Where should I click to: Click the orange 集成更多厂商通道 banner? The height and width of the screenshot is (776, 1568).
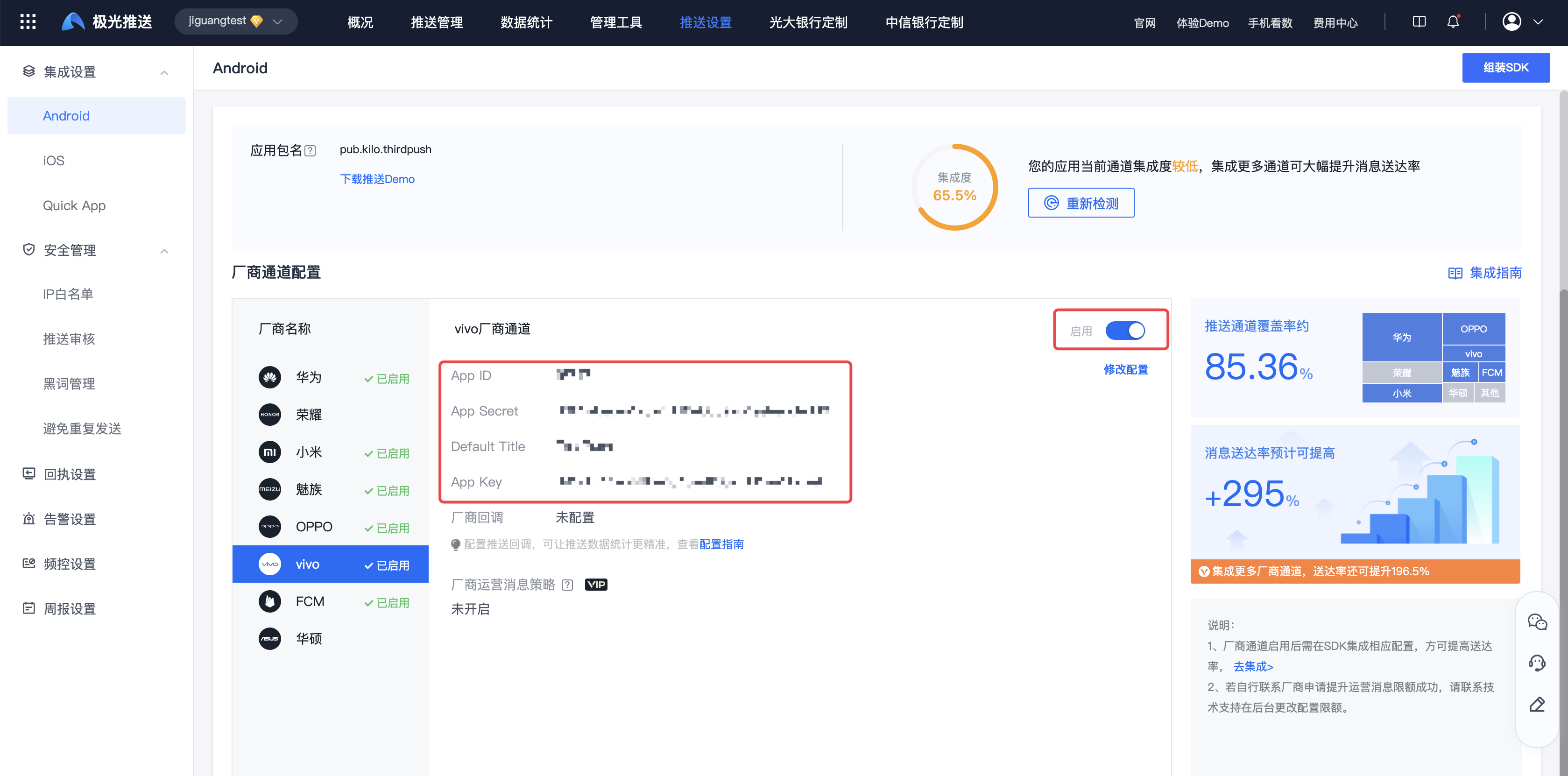tap(1355, 571)
